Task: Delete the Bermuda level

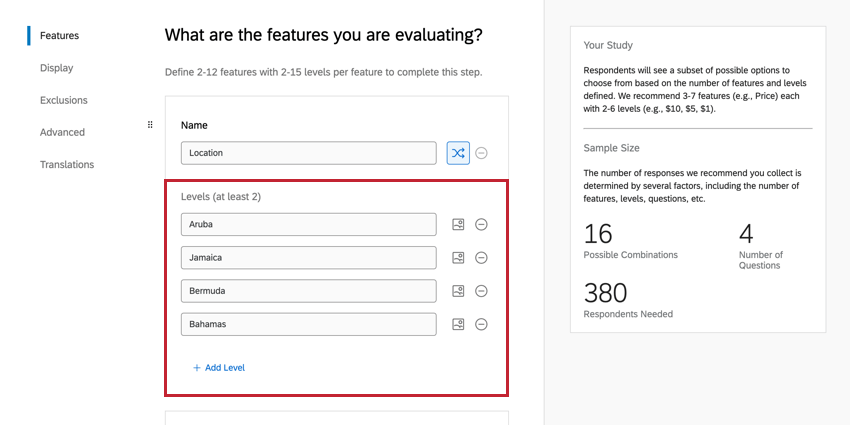Action: (x=481, y=291)
